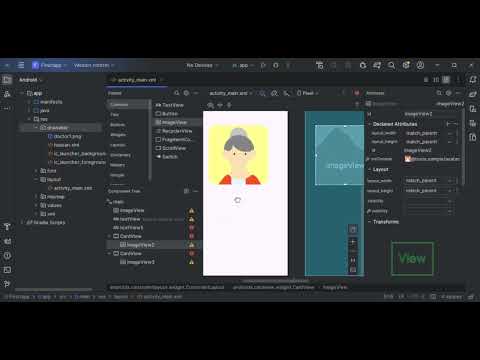Collapse the drawable folder

click(36, 128)
